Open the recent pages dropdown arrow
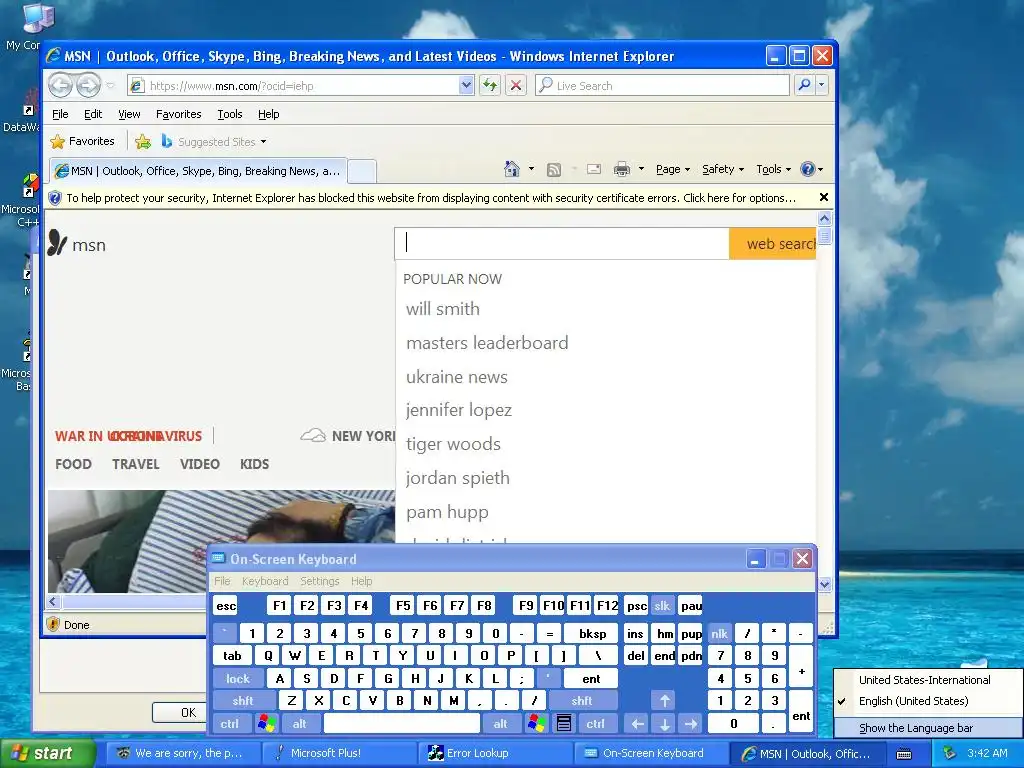Image resolution: width=1024 pixels, height=768 pixels. [110, 86]
